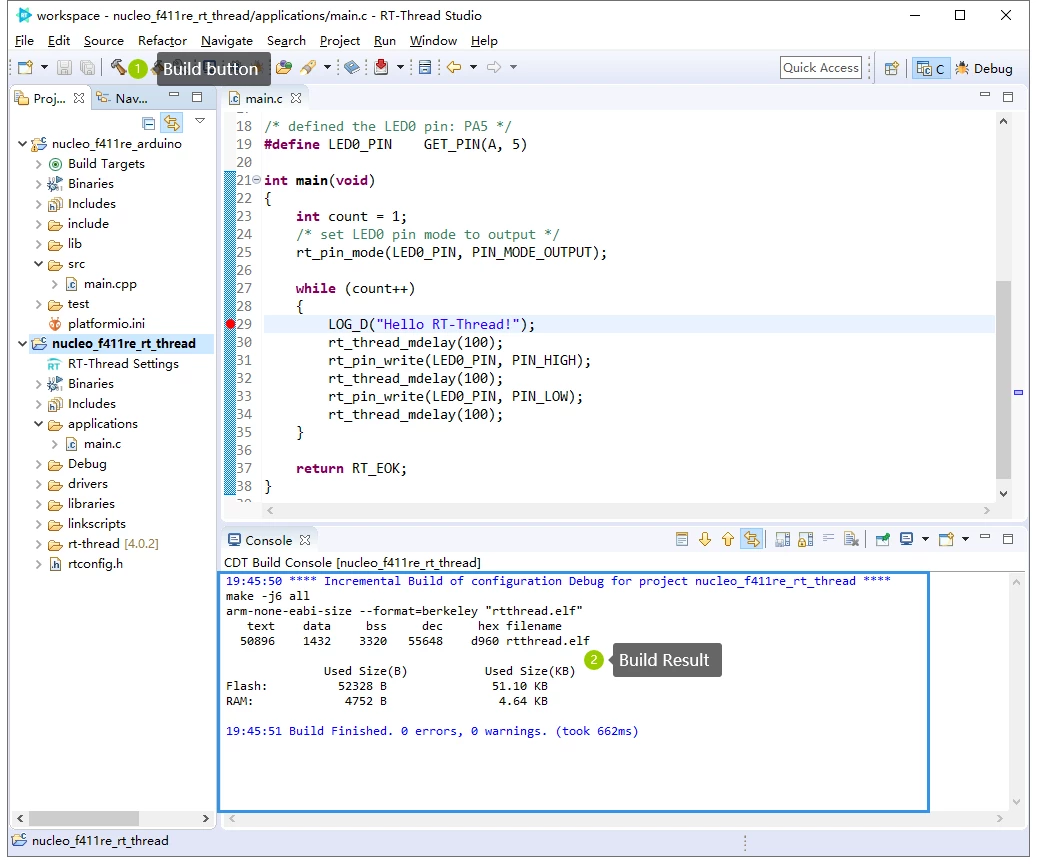1037x864 pixels.
Task: Open the Project Explorer view menu triangle
Action: [x=200, y=121]
